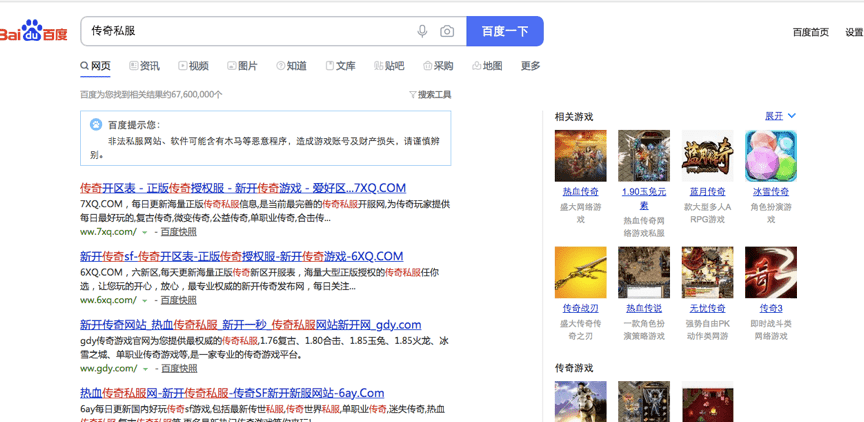Click green URL ww.6xq.com/
Image resolution: width=864 pixels, height=422 pixels.
pyautogui.click(x=109, y=300)
